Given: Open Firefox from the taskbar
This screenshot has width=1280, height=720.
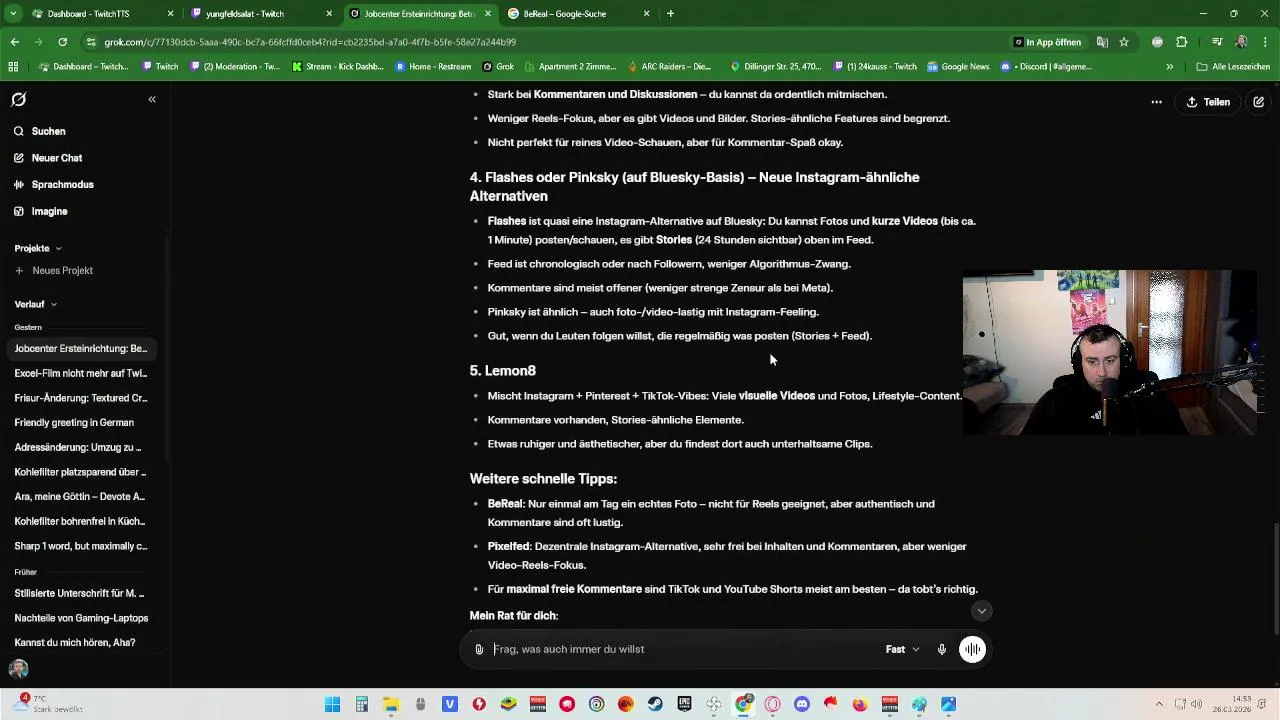Looking at the screenshot, I should pyautogui.click(x=860, y=705).
